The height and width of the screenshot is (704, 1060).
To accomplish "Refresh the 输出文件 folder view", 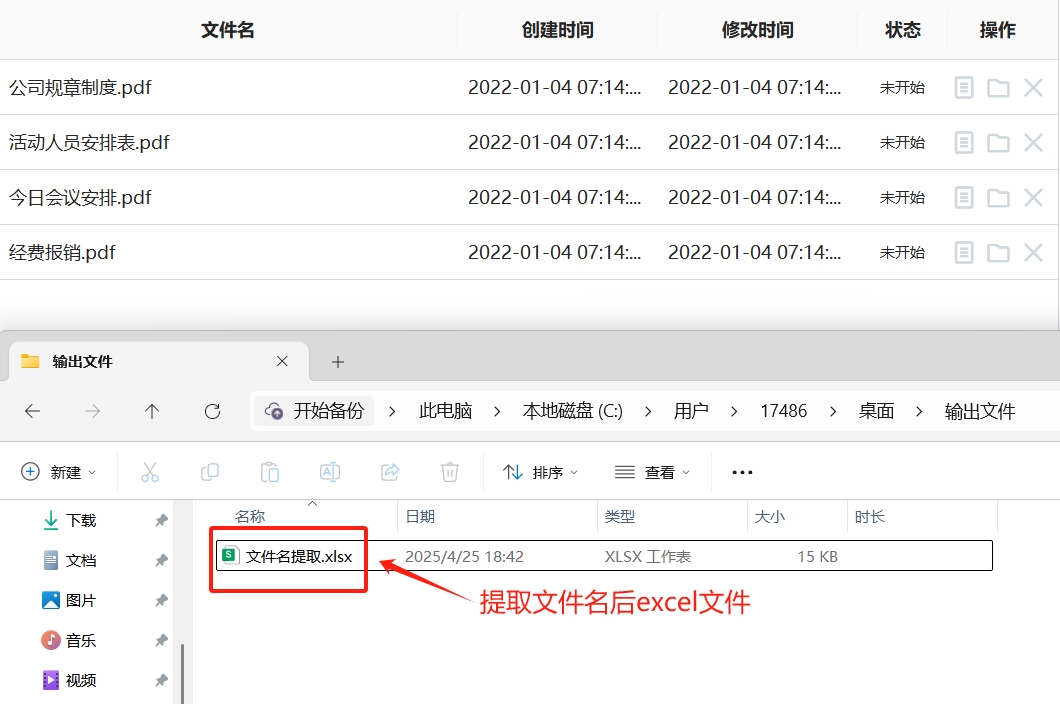I will (x=212, y=411).
